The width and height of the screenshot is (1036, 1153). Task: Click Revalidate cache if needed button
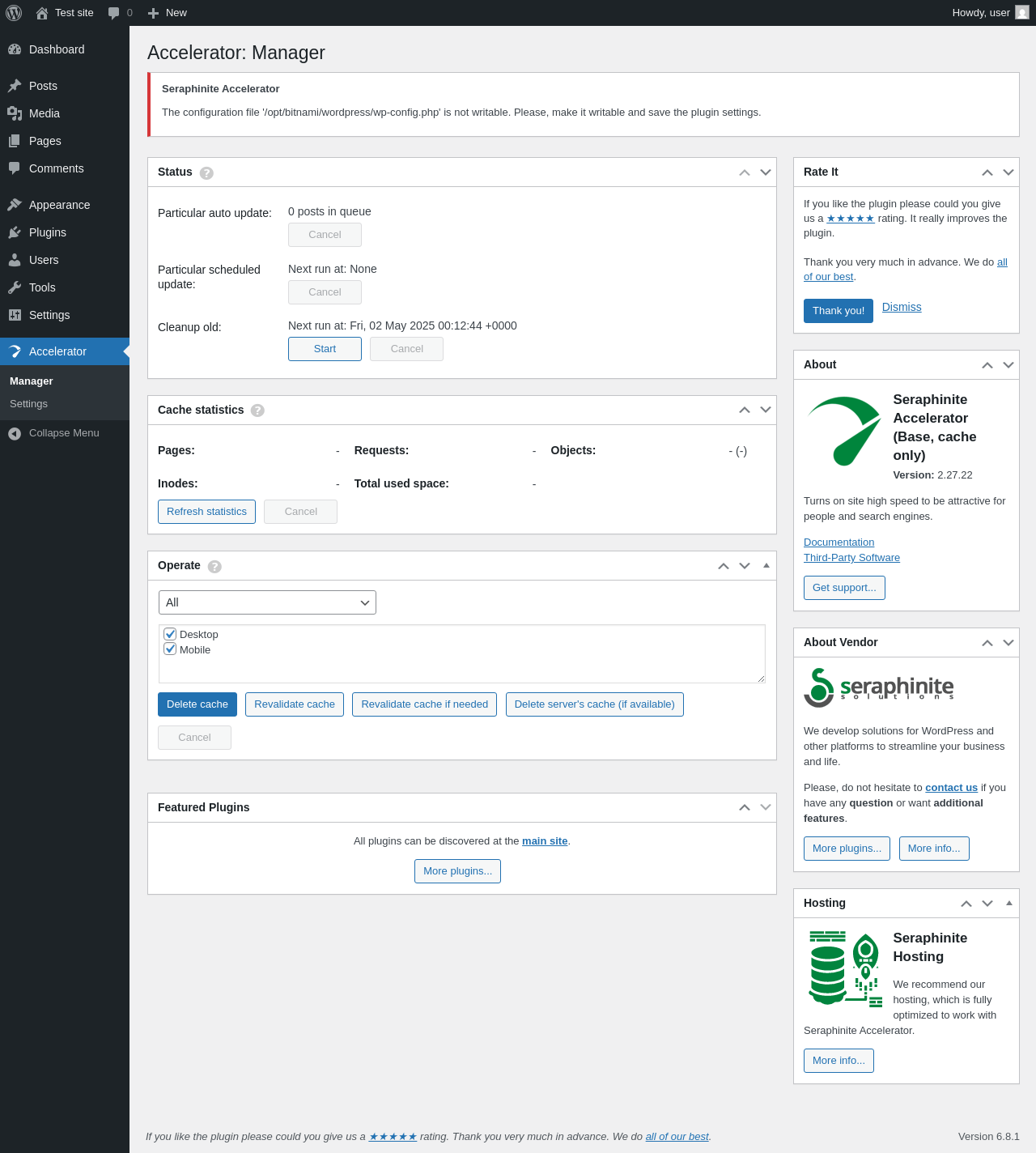pyautogui.click(x=424, y=704)
